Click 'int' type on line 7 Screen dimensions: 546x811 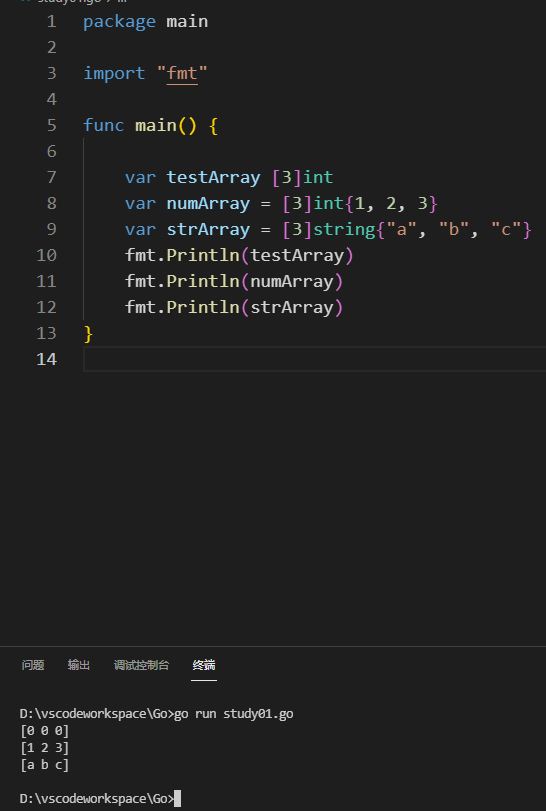[x=318, y=177]
